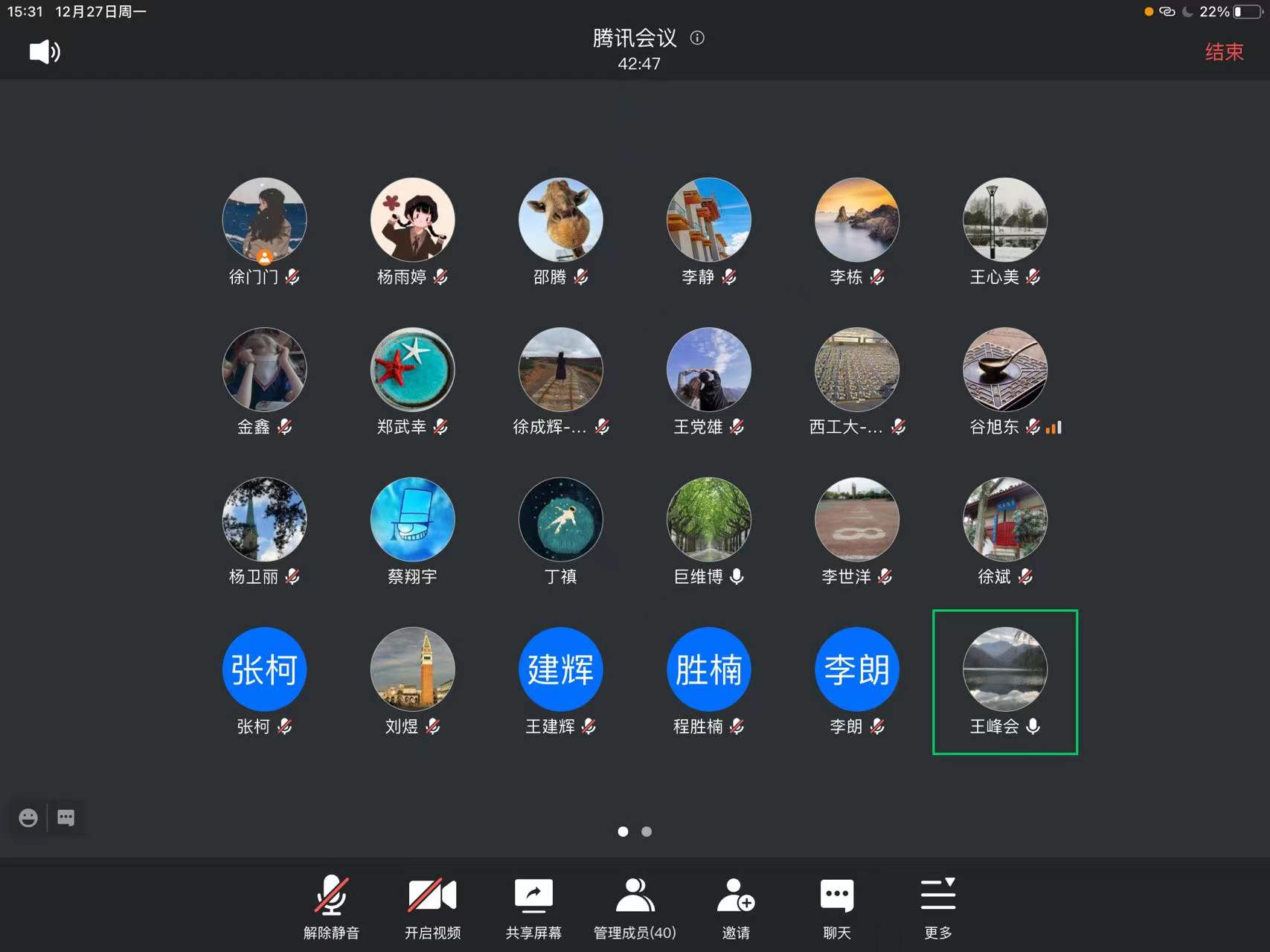Open the 聊天 chat window
Viewport: 1270px width, 952px height.
click(837, 907)
